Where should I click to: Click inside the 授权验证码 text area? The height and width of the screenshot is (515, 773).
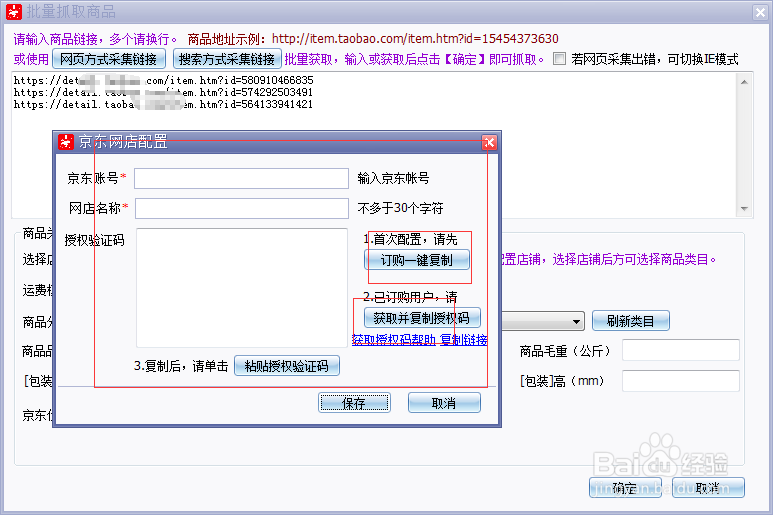242,288
